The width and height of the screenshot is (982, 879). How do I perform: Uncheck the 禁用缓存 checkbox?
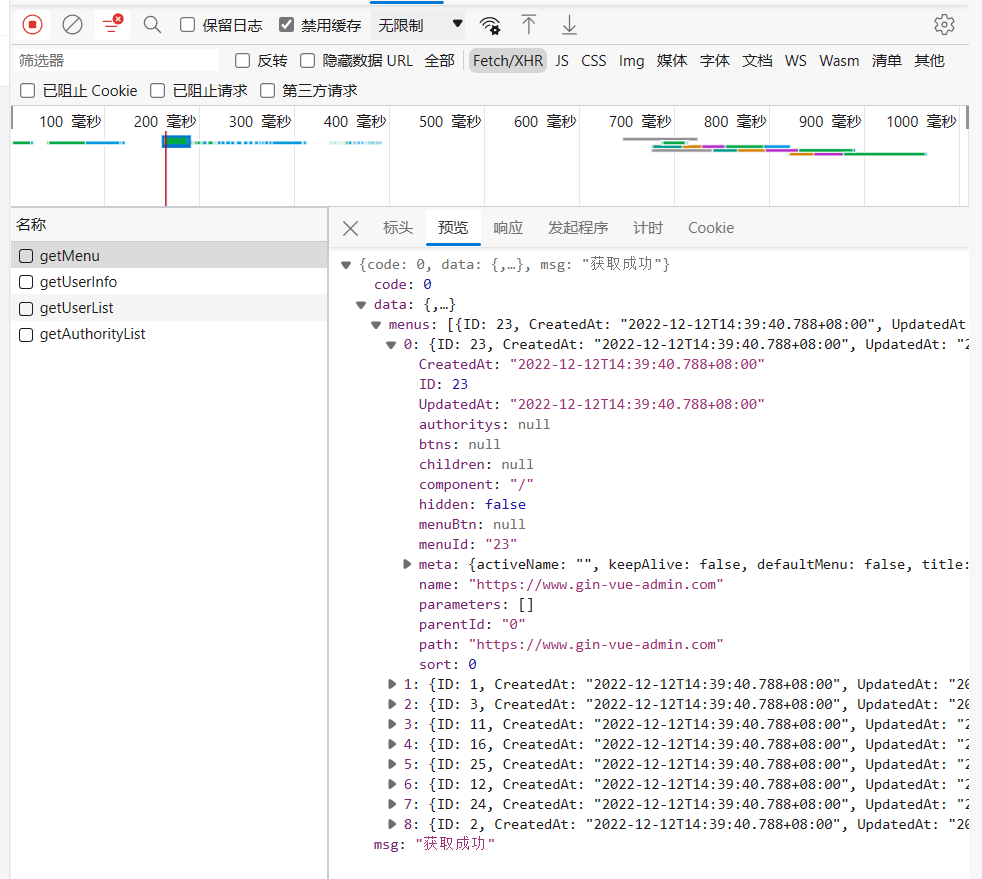tap(287, 25)
